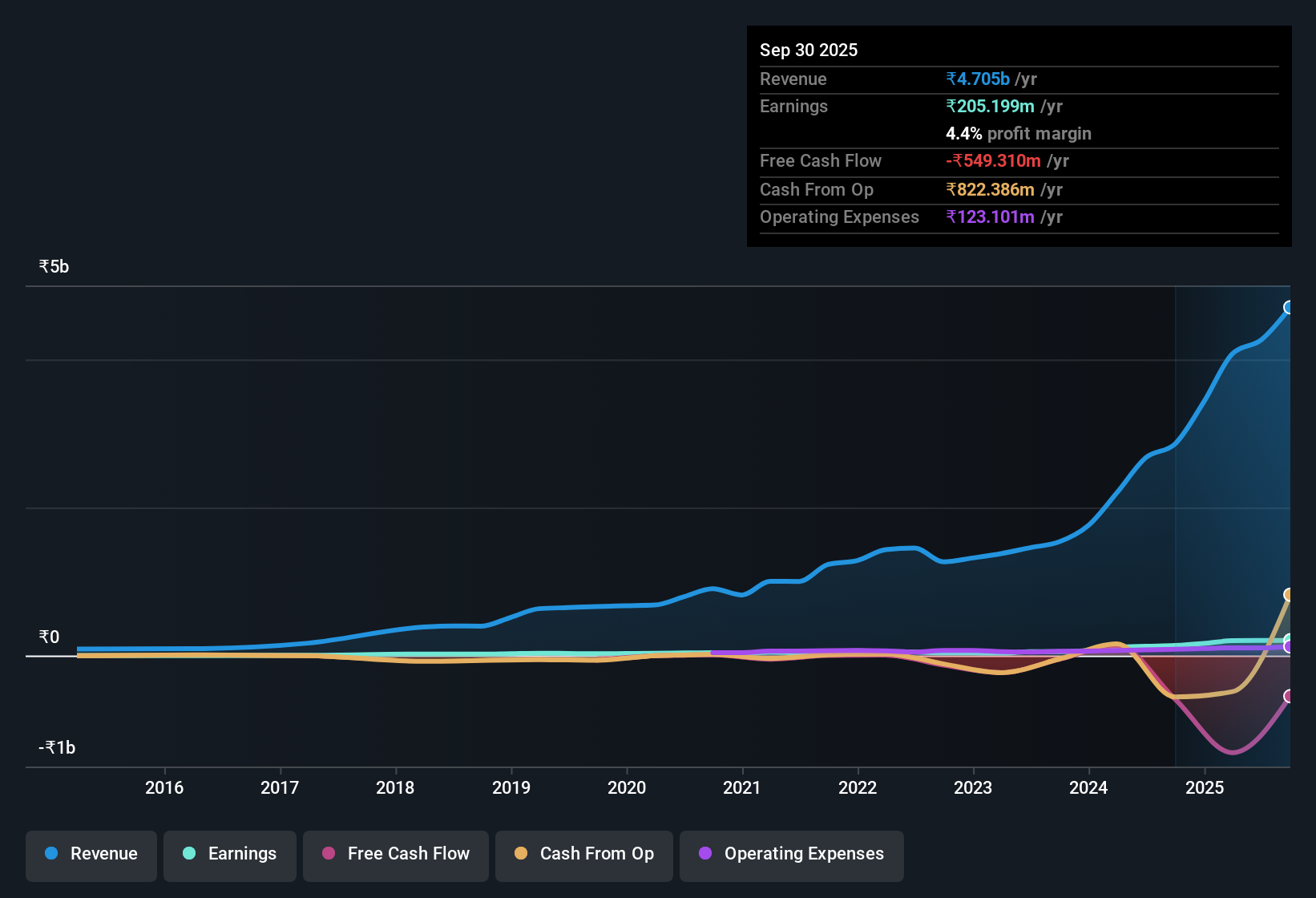Click the pink Free Cash Flow legend dot
Viewport: 1316px width, 898px height.
(x=327, y=854)
